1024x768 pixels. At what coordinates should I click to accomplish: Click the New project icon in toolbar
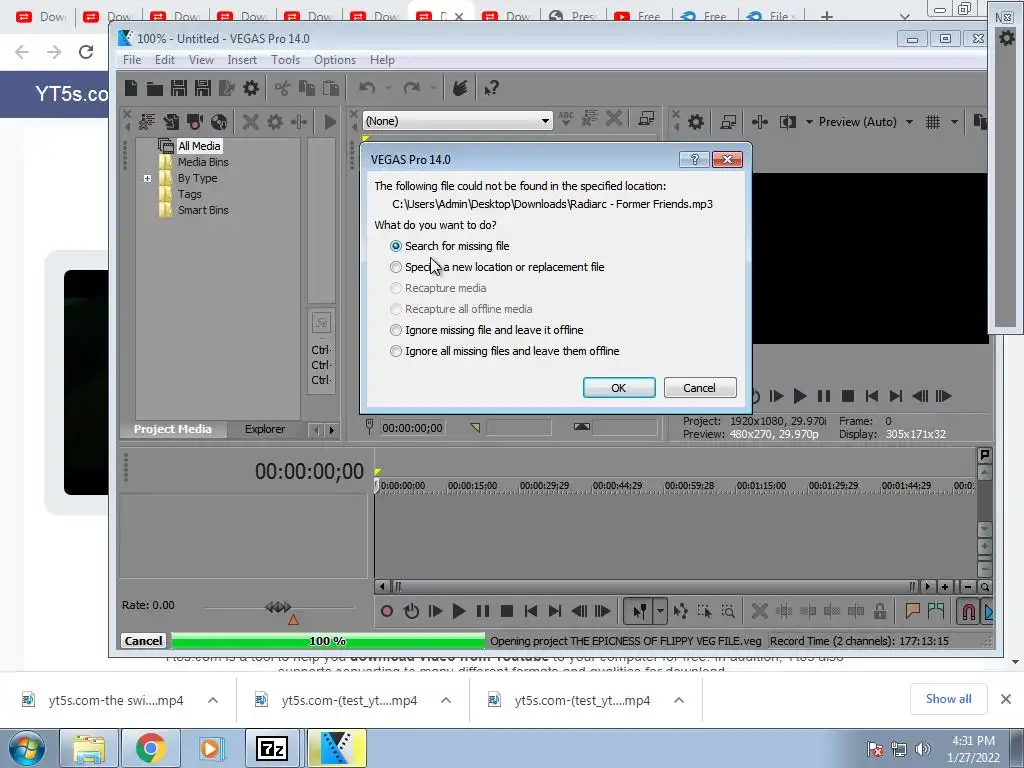(131, 88)
